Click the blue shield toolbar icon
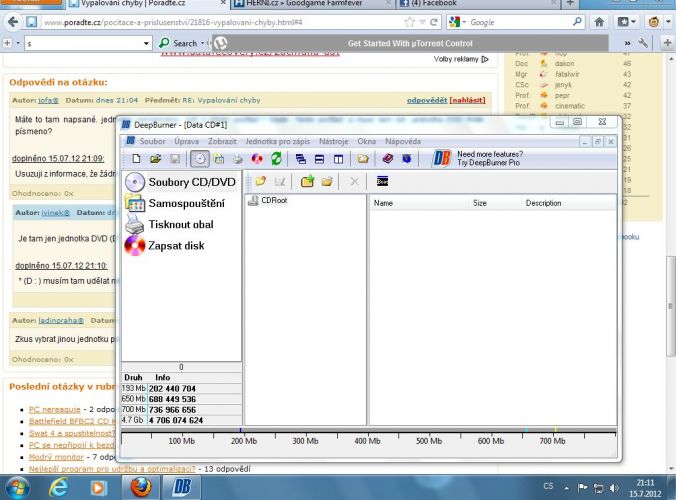 click(x=407, y=159)
